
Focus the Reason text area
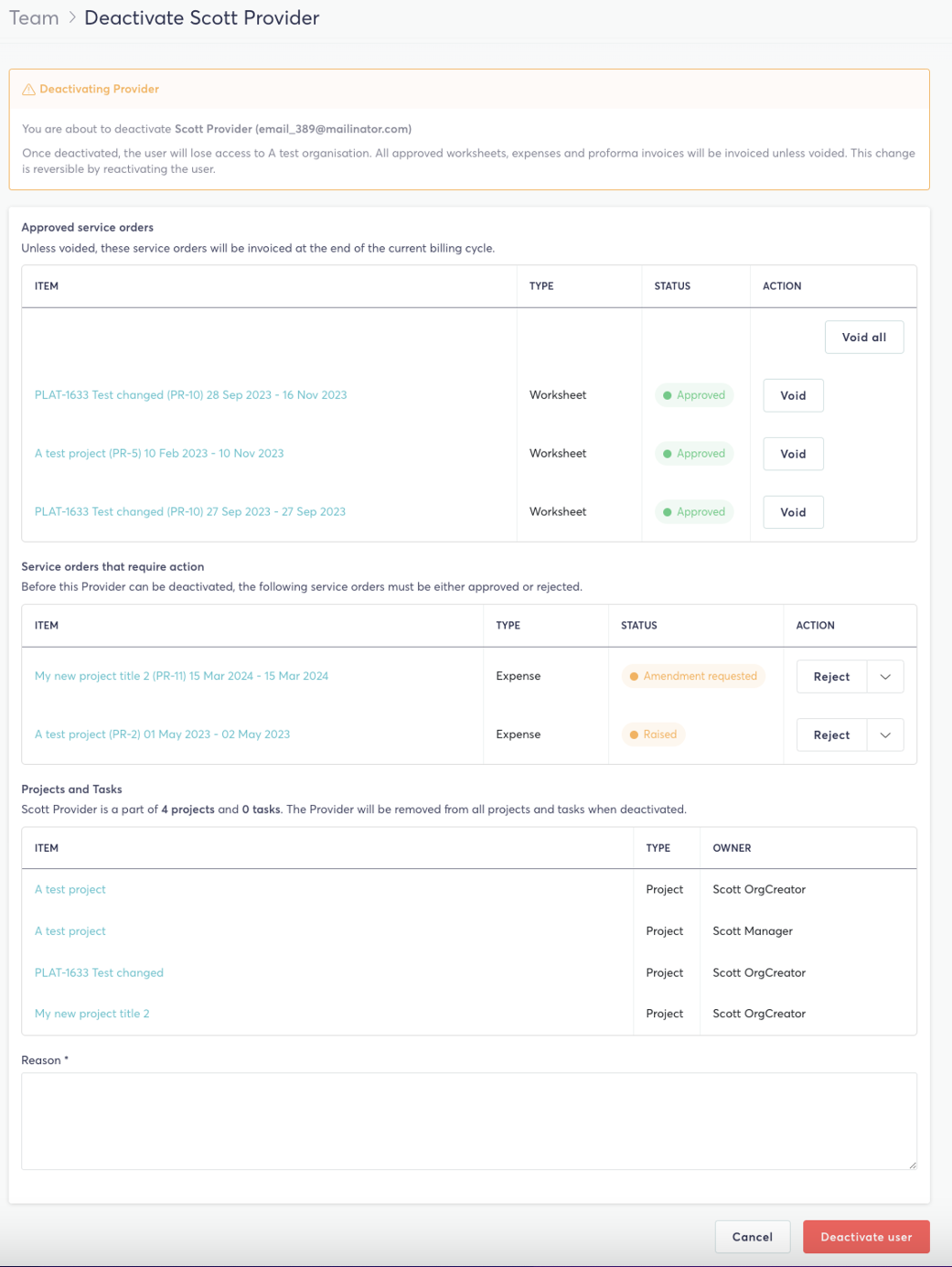(x=468, y=1121)
